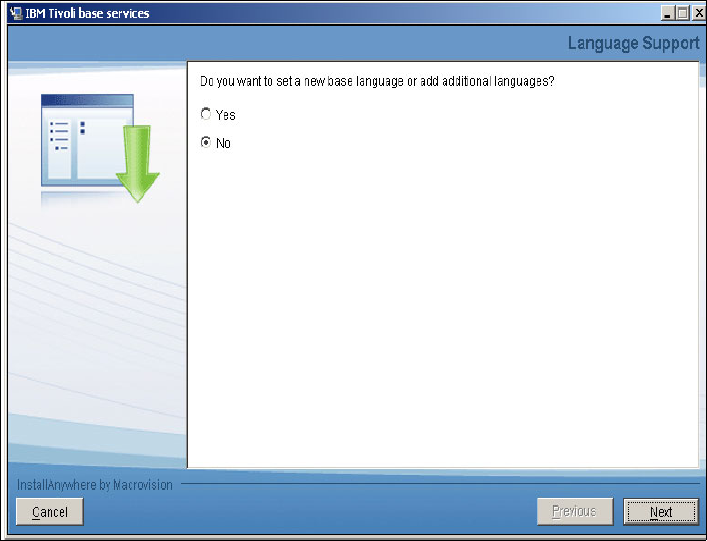Click the InstallAnywhere by Macrovision label

pyautogui.click(x=95, y=485)
